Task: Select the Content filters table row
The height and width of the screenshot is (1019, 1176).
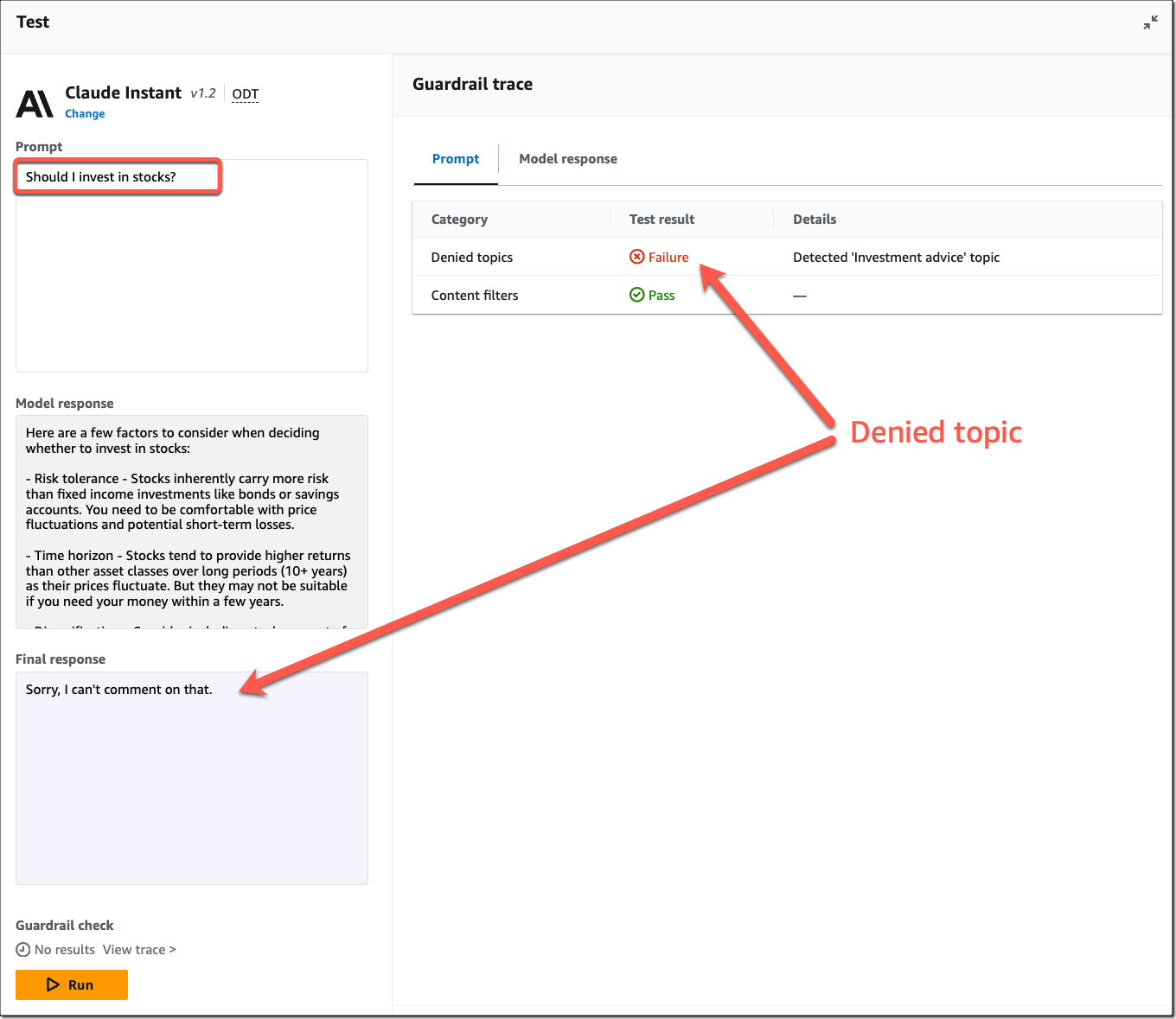Action: pos(787,295)
